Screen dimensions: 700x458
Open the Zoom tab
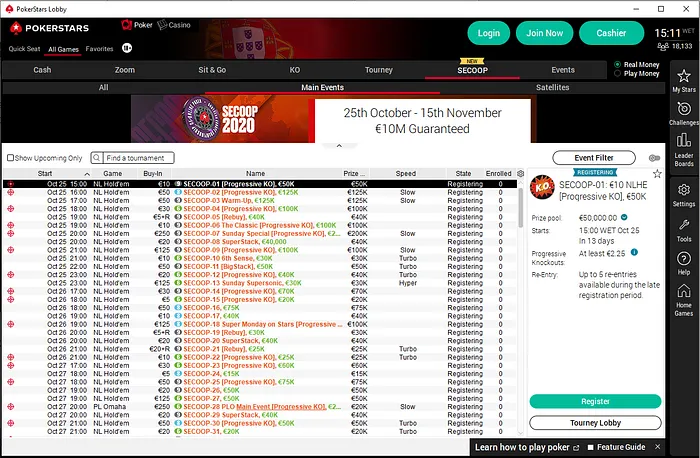point(125,70)
